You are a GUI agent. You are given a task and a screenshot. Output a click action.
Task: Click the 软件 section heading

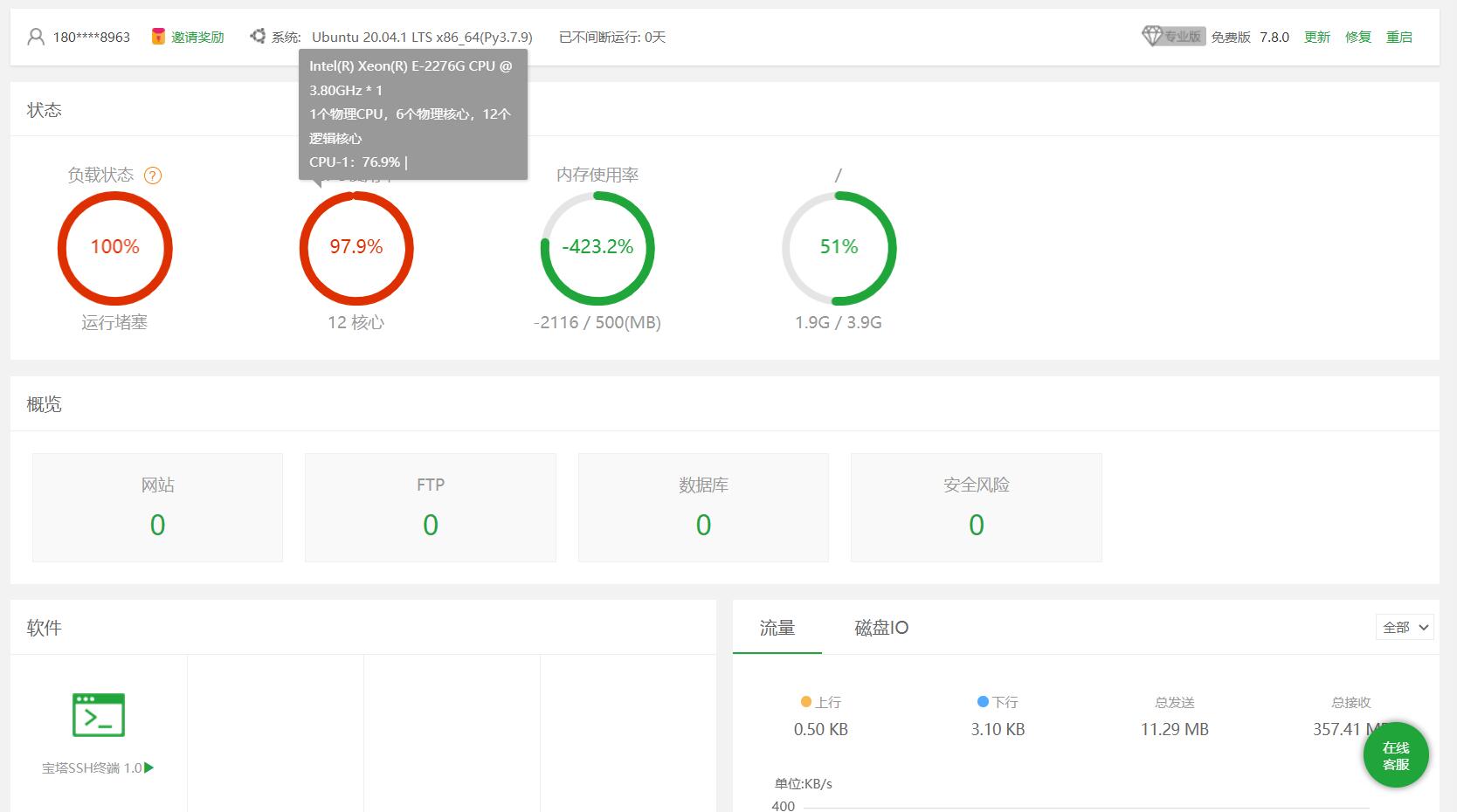[45, 628]
